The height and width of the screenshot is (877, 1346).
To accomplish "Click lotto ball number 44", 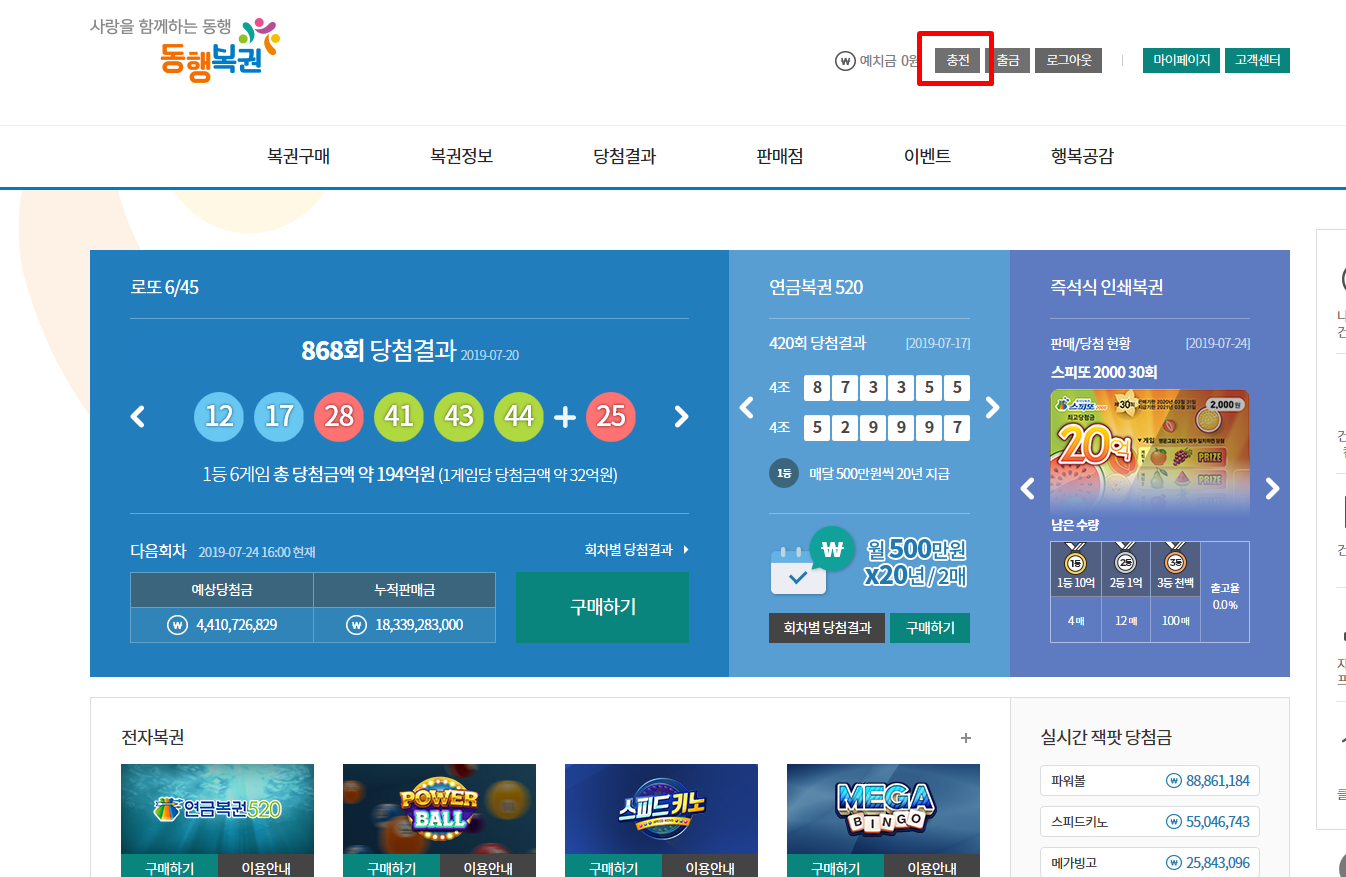I will tap(519, 416).
